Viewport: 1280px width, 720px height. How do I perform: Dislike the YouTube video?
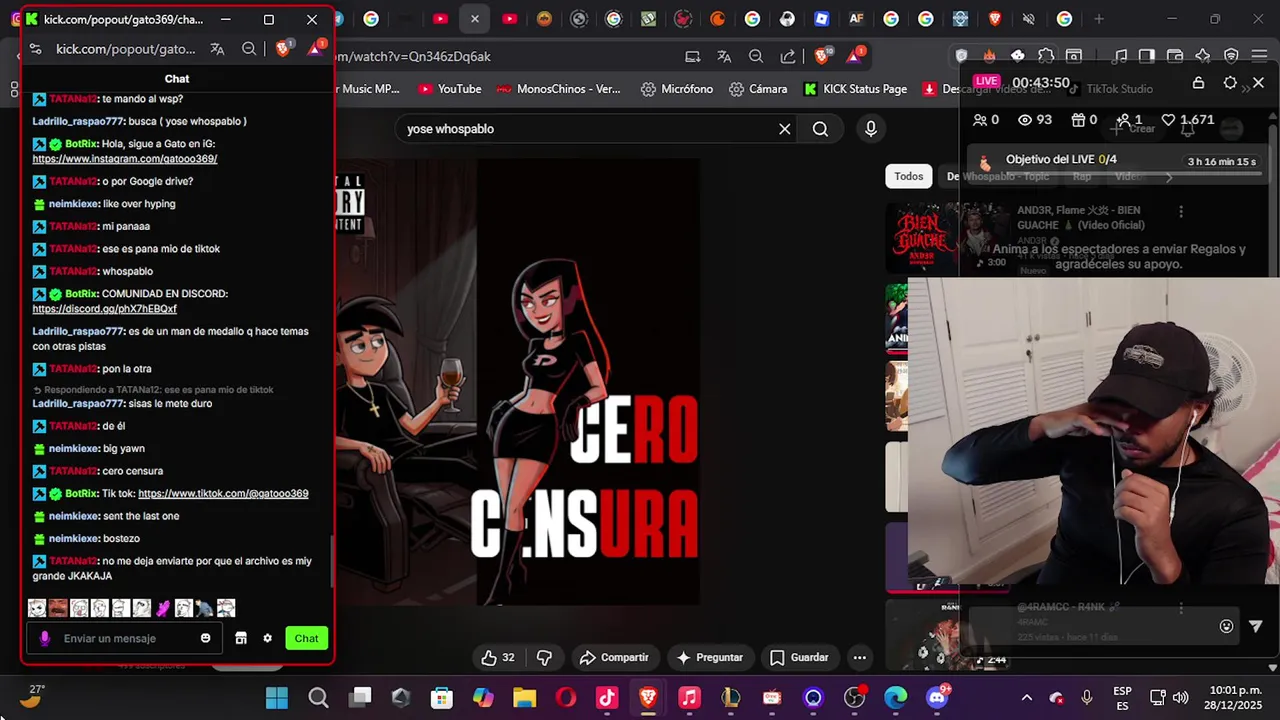(x=545, y=657)
